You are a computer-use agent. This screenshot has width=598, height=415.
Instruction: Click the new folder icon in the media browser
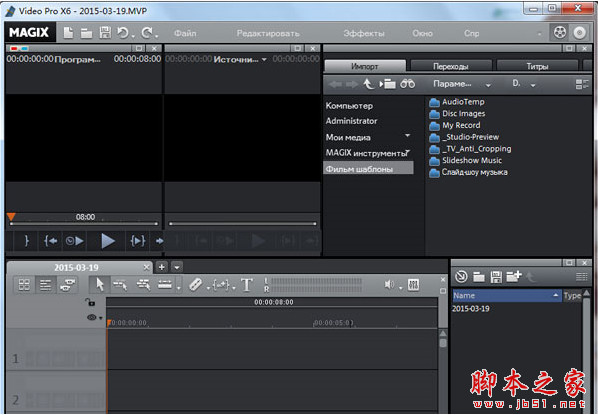388,84
